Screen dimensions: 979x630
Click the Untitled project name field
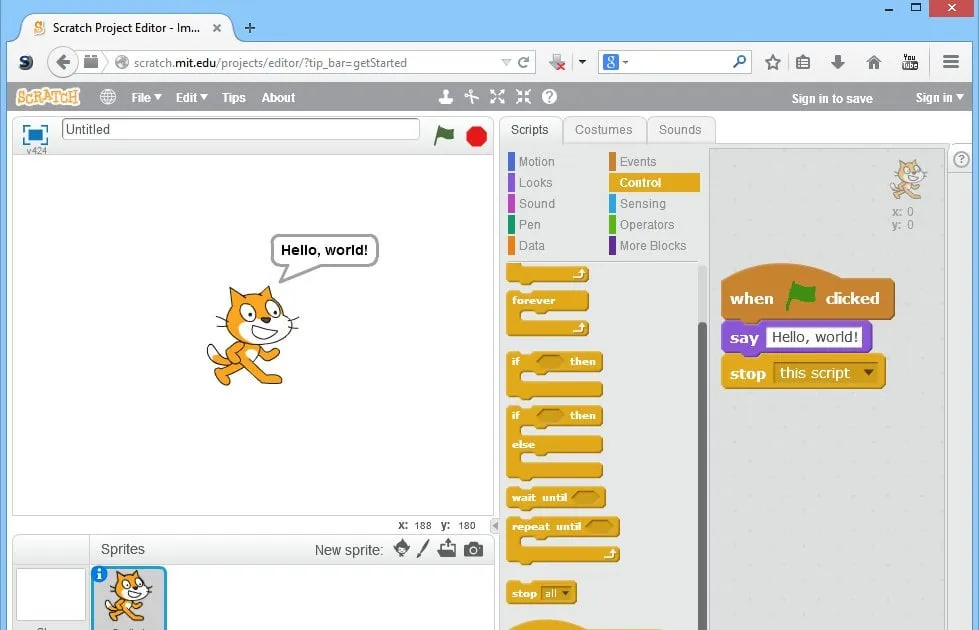tap(240, 129)
